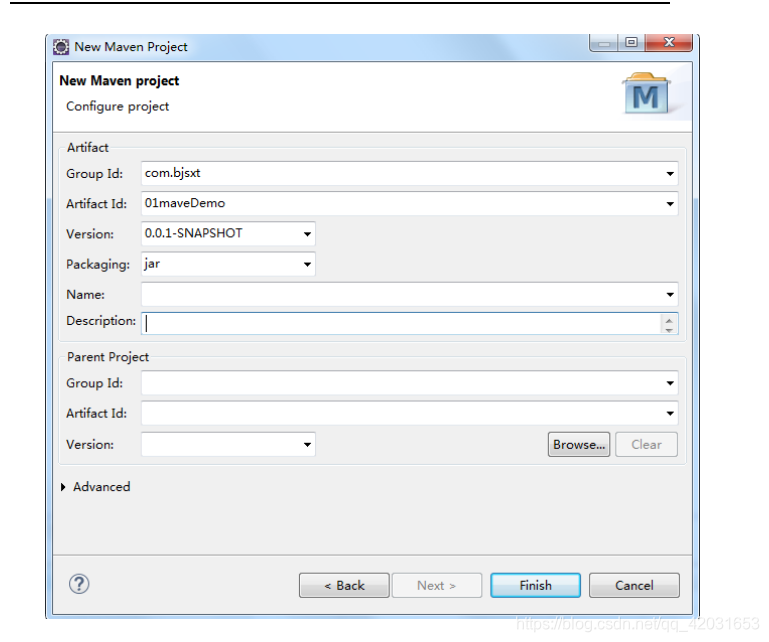Click into the Description text area
The height and width of the screenshot is (642, 769).
coord(401,324)
